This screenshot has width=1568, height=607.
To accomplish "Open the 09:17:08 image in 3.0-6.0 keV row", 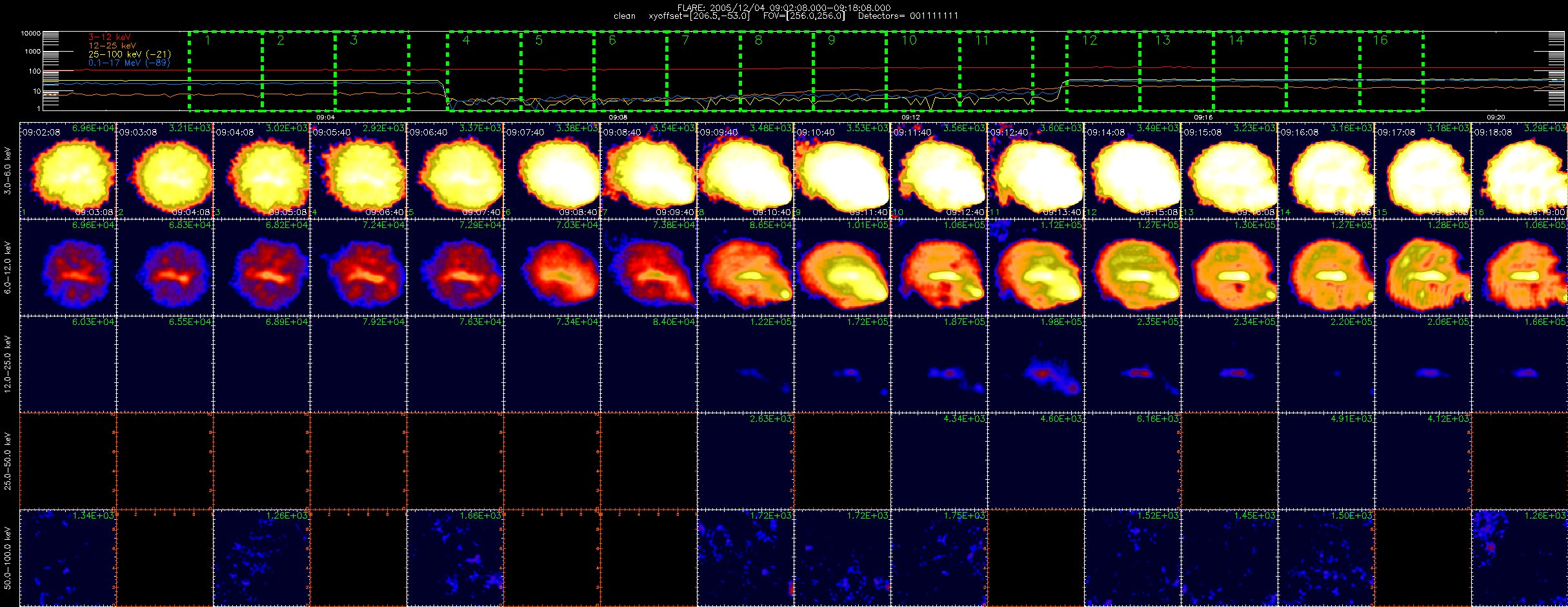I will coord(1423,170).
